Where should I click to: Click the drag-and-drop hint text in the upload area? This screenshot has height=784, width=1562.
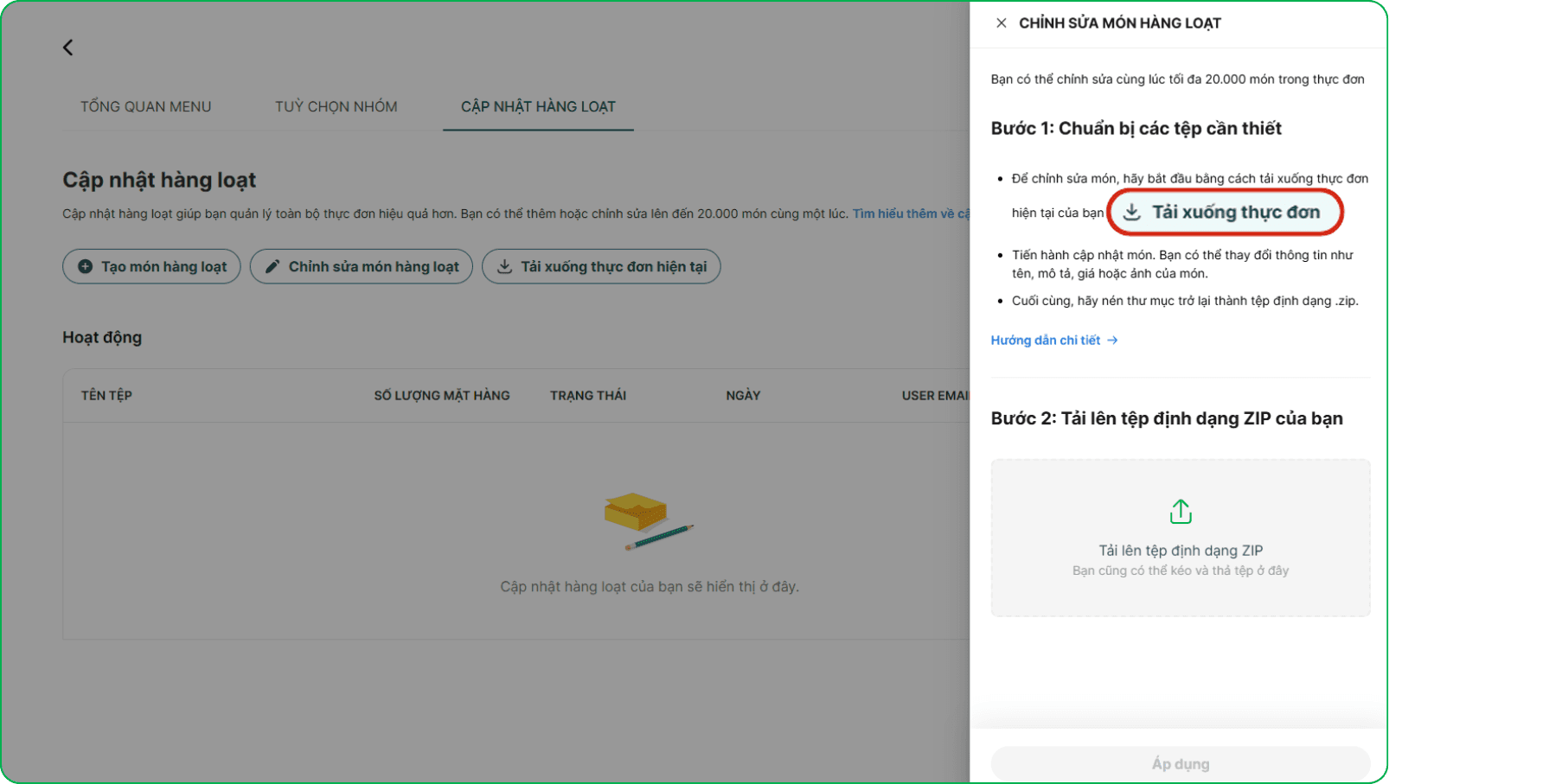[1180, 570]
